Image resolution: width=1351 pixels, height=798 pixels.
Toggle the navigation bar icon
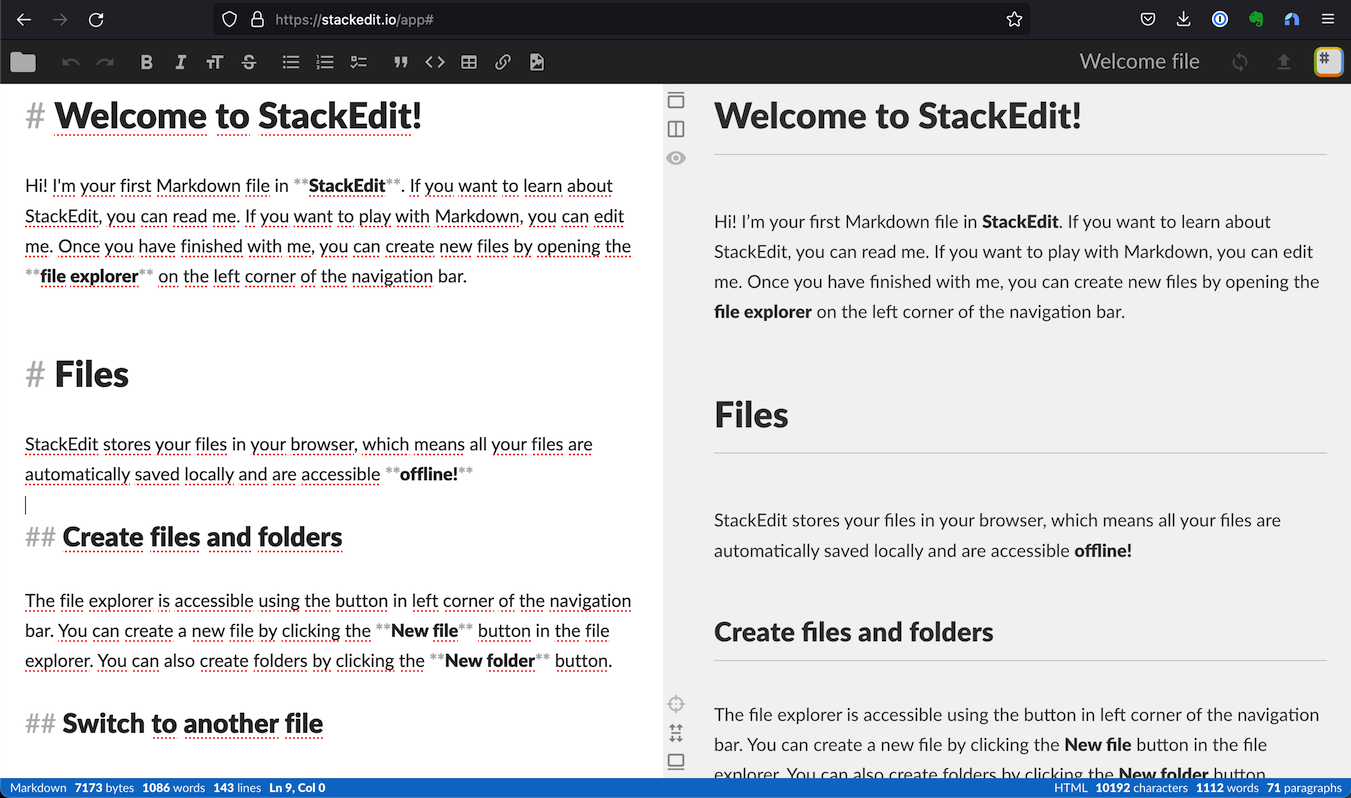[676, 100]
